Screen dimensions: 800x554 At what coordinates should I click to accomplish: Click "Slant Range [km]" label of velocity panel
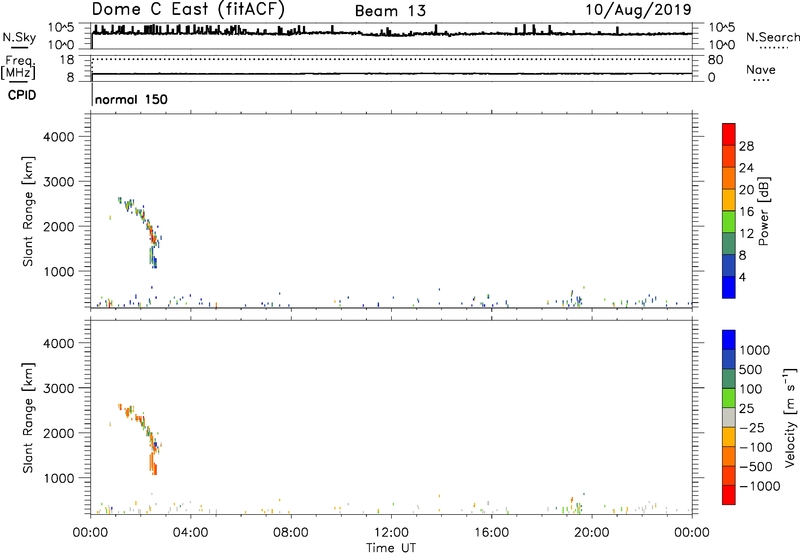pos(28,418)
